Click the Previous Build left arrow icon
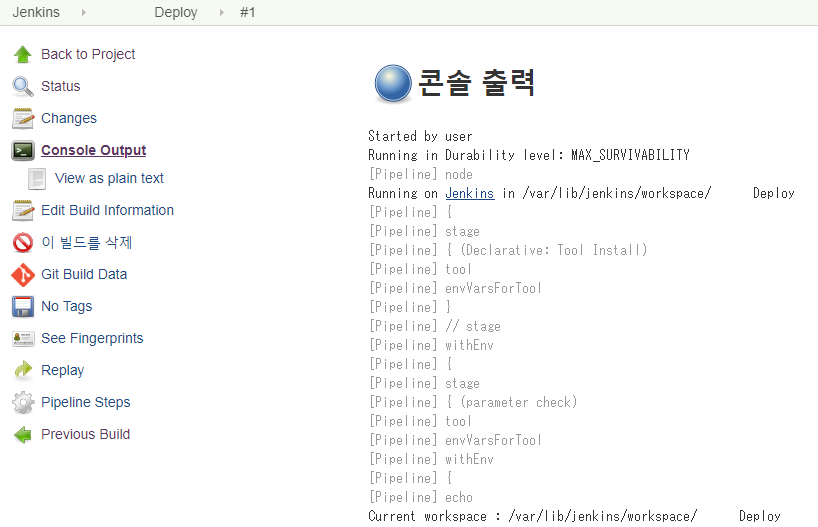 point(23,435)
